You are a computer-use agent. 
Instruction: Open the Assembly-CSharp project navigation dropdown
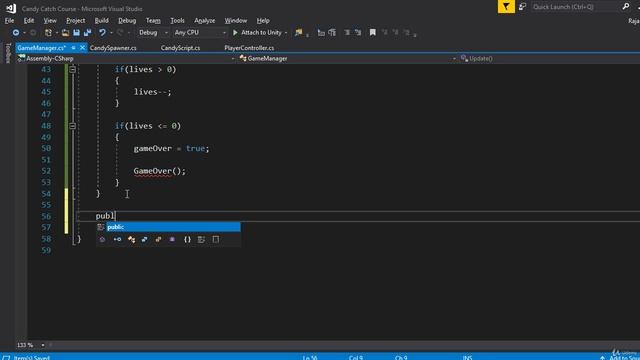126,58
